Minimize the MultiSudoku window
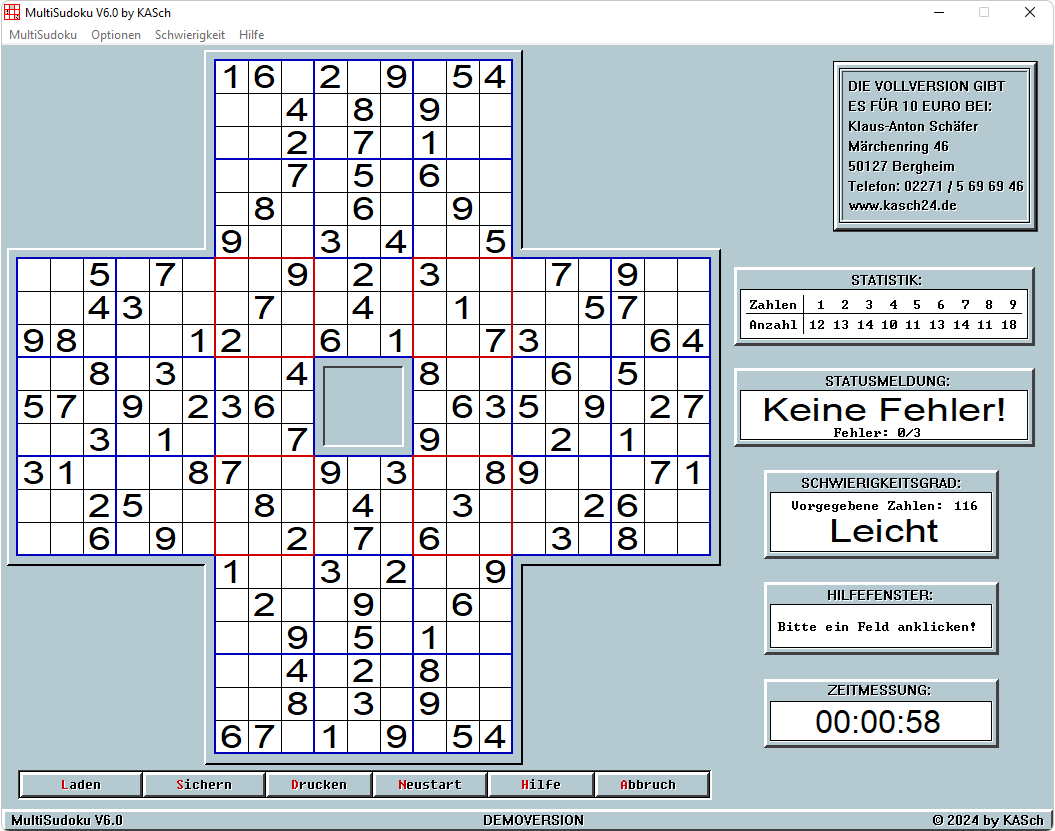The width and height of the screenshot is (1055, 831). (x=938, y=13)
